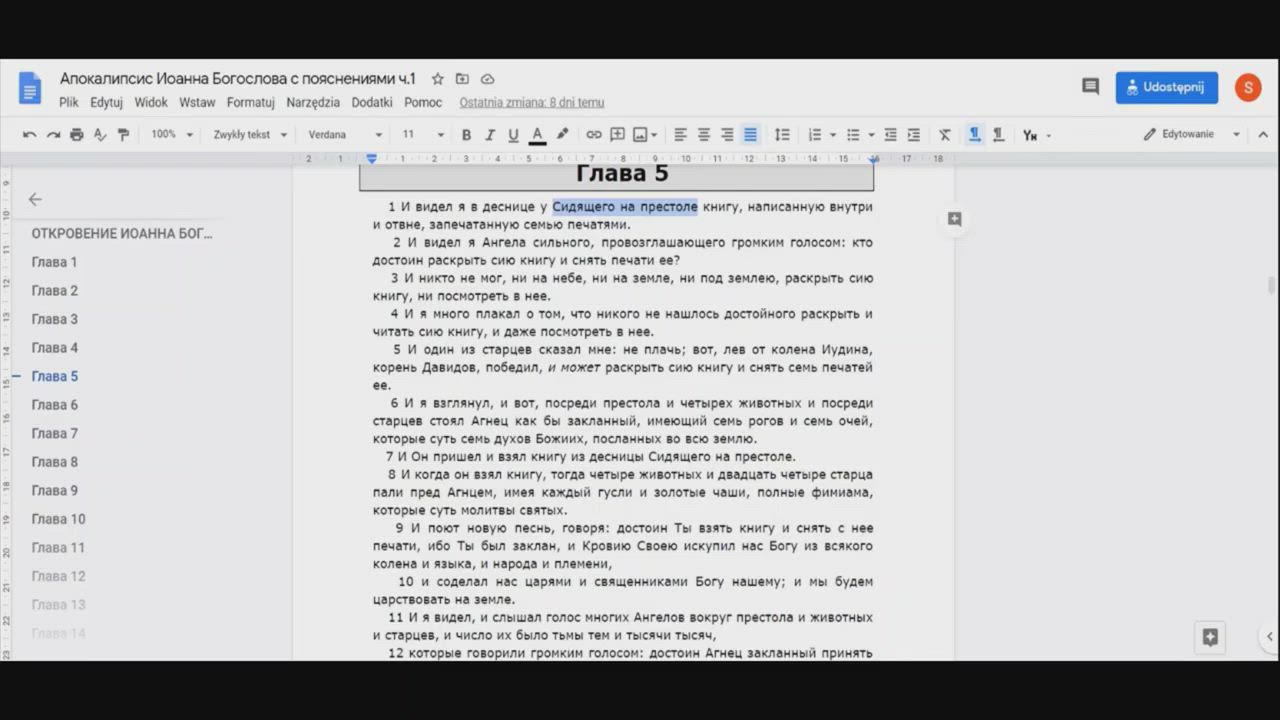Viewport: 1280px width, 720px height.
Task: Click the Undo arrow icon
Action: pos(29,135)
